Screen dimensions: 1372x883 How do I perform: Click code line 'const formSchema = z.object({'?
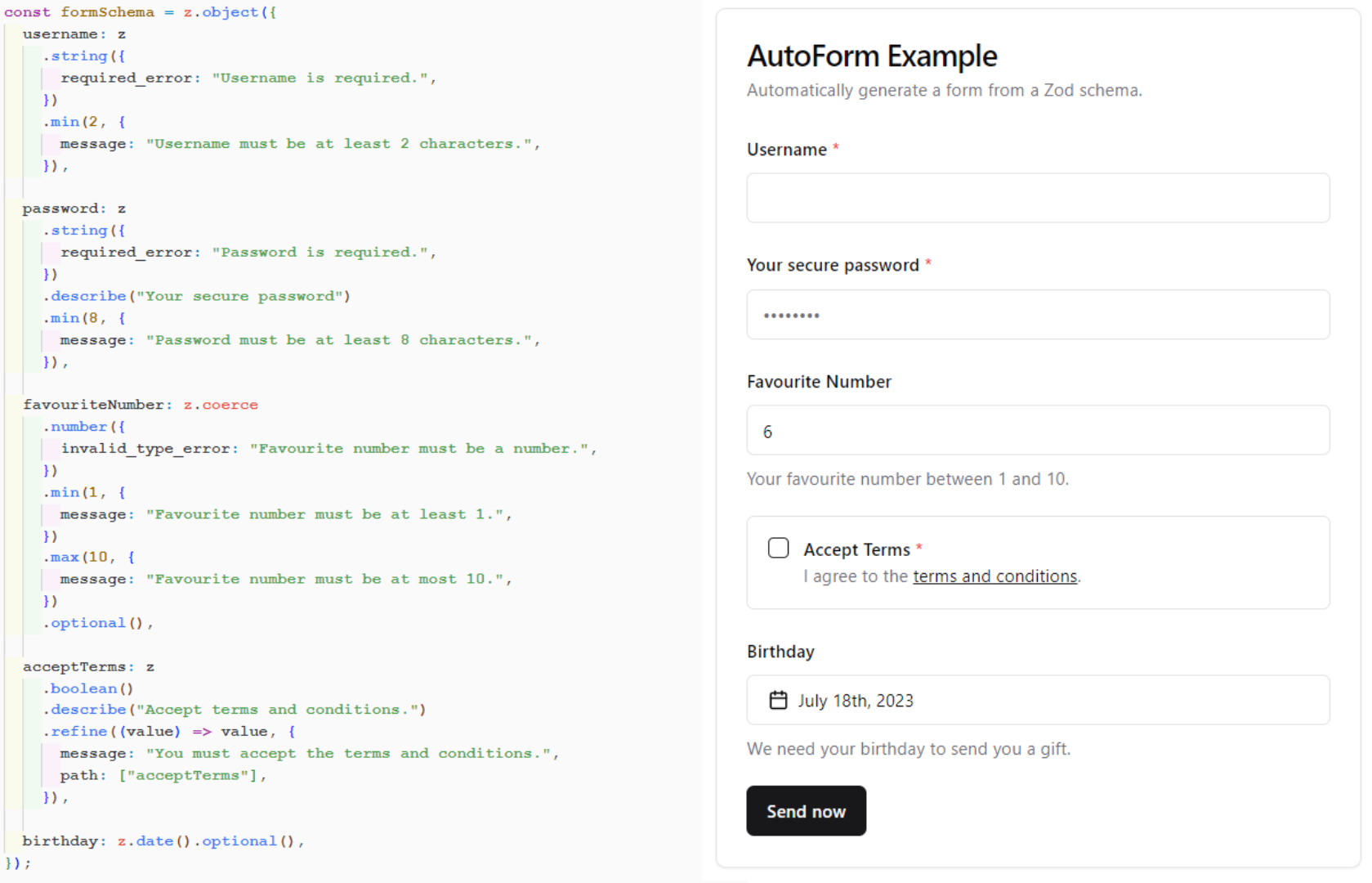tap(141, 12)
